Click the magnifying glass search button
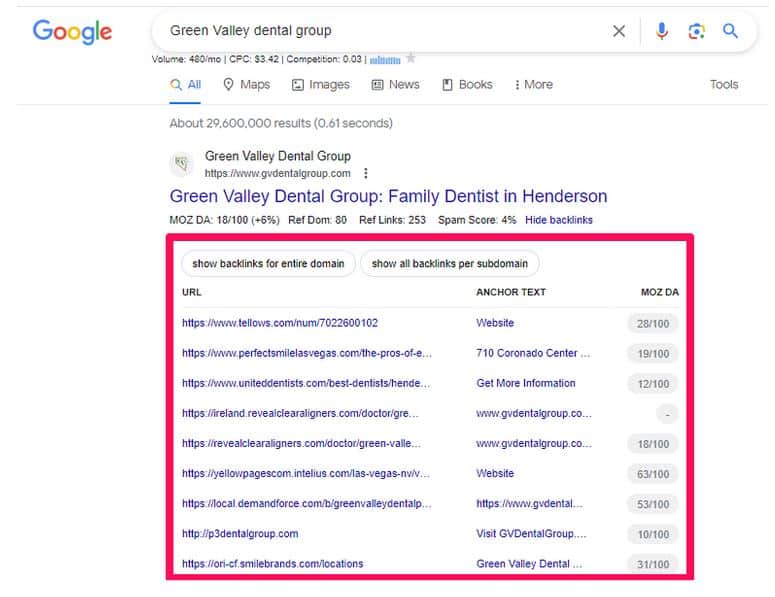This screenshot has height=597, width=775. tap(730, 31)
